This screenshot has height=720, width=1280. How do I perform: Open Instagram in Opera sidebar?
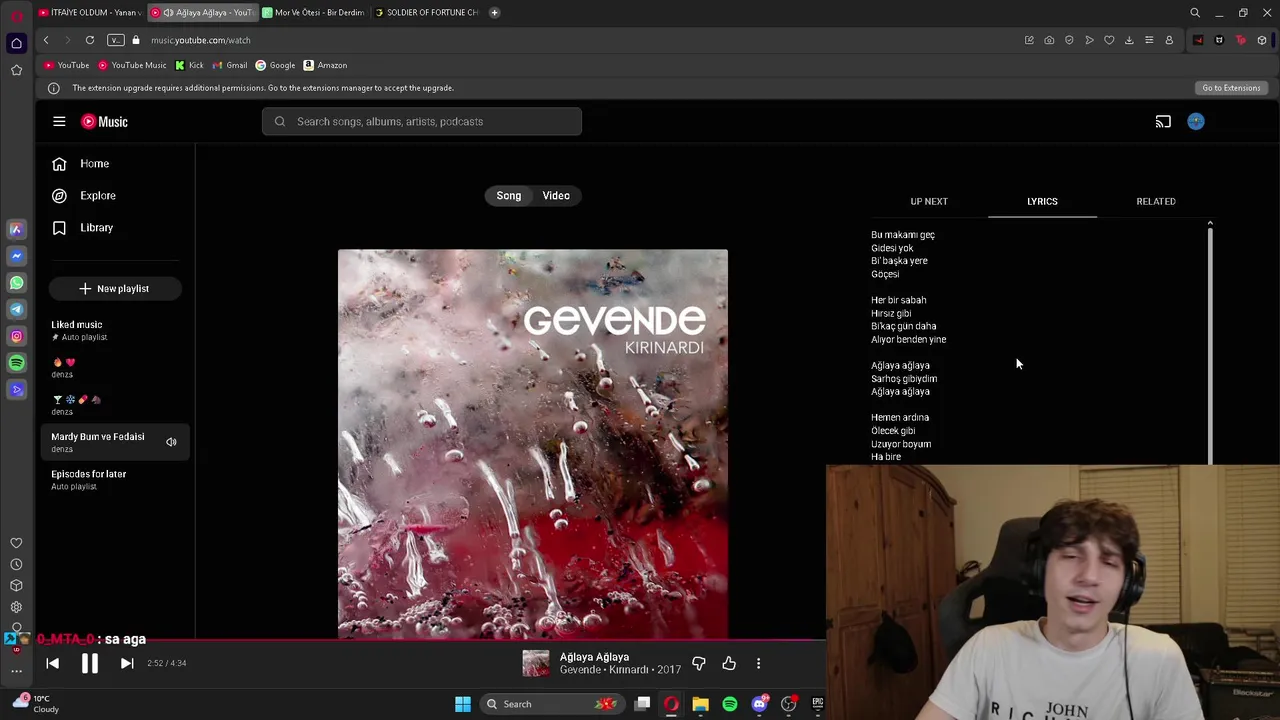tap(16, 336)
